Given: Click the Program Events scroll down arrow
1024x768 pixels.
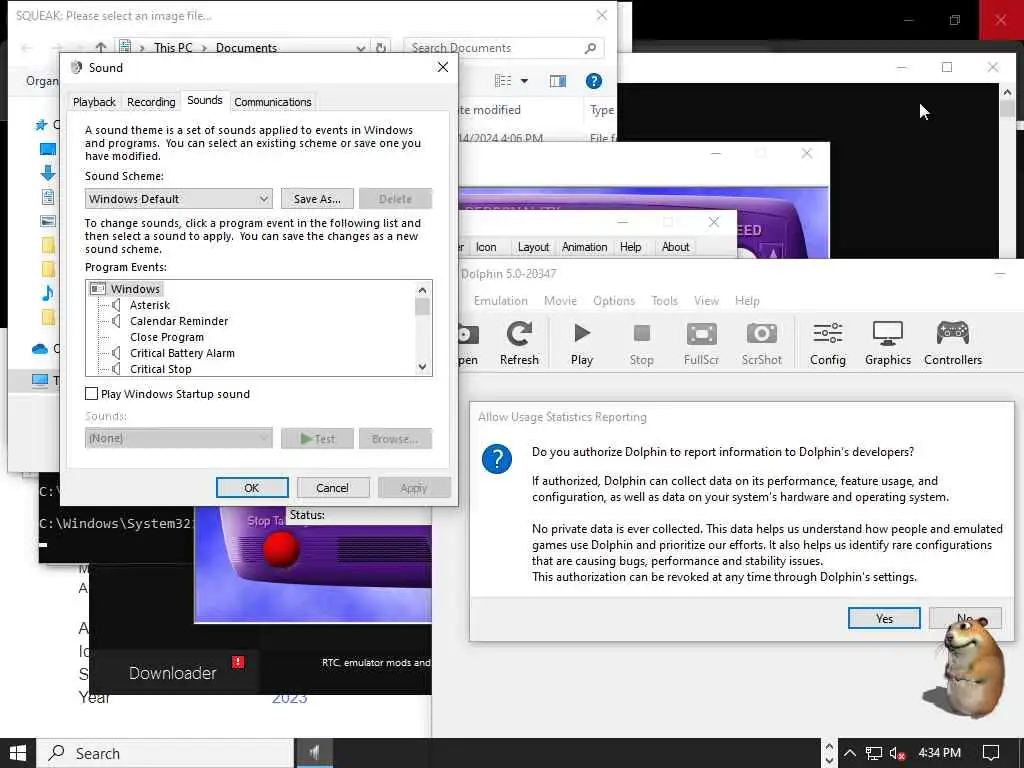Looking at the screenshot, I should (x=423, y=367).
